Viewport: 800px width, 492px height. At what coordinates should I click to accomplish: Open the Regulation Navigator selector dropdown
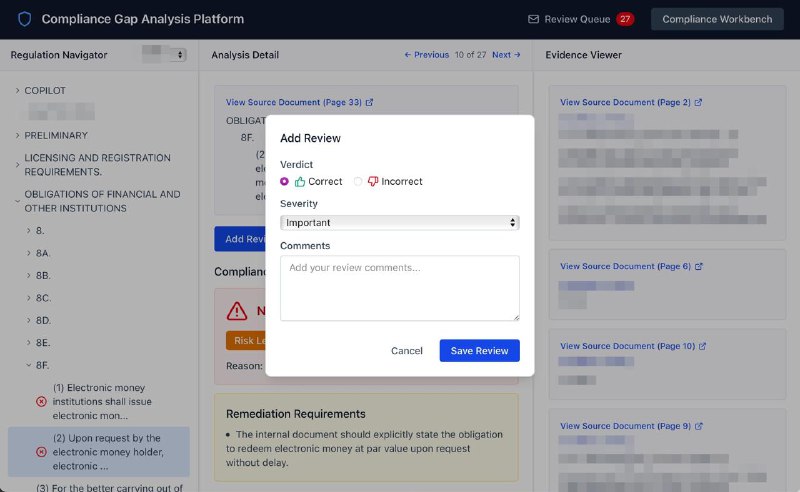(x=164, y=55)
